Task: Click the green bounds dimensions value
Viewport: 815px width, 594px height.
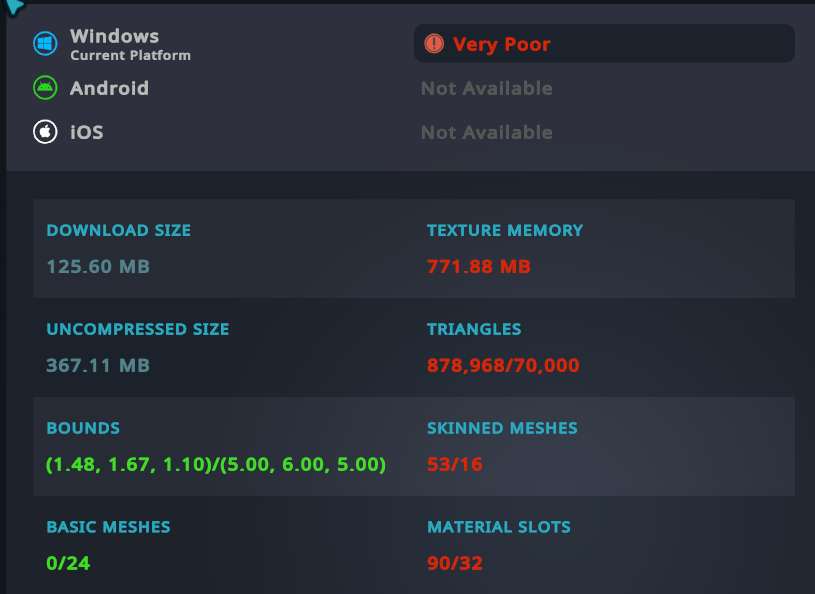Action: click(216, 464)
